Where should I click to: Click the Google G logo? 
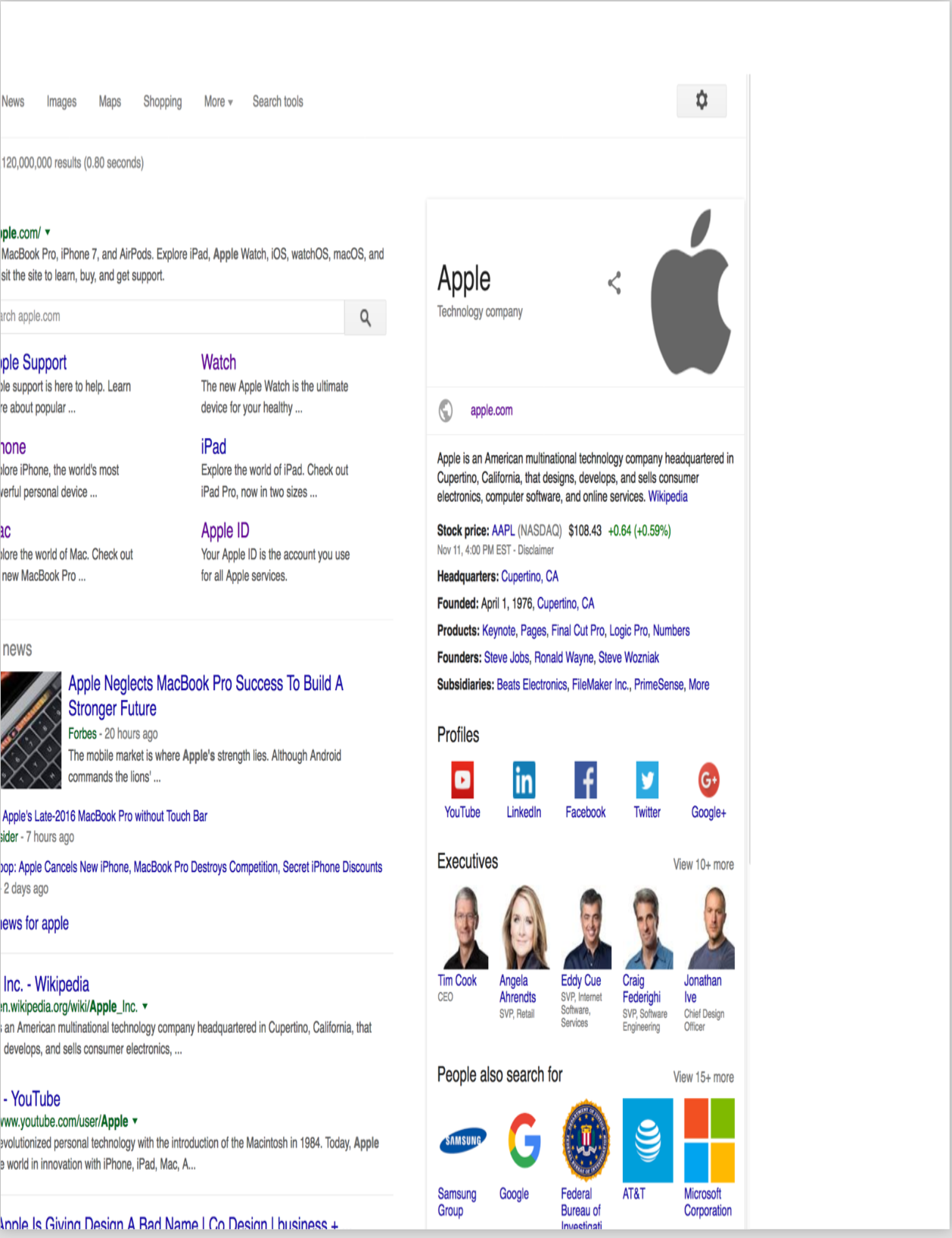click(524, 1140)
